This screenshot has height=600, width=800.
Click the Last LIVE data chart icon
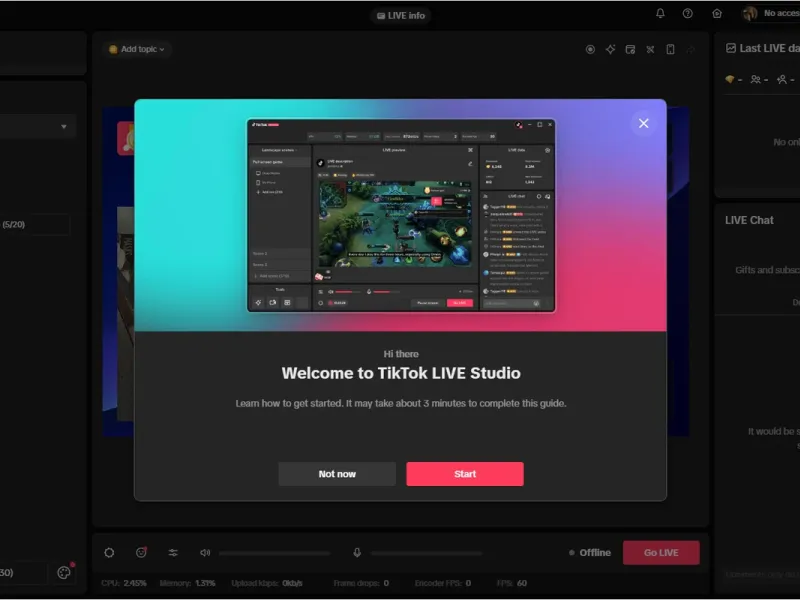coord(731,48)
